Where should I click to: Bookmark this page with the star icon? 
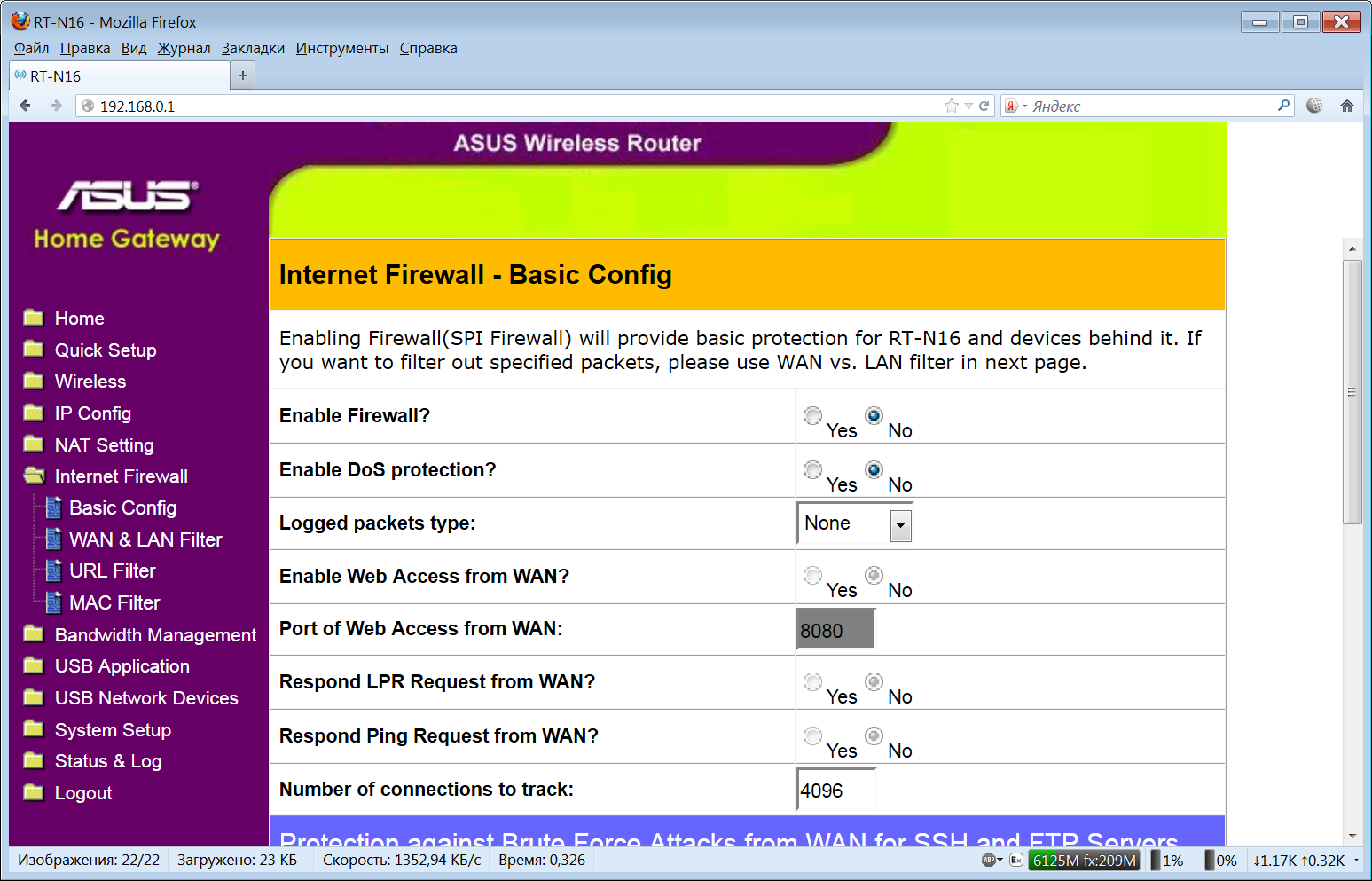(x=952, y=106)
